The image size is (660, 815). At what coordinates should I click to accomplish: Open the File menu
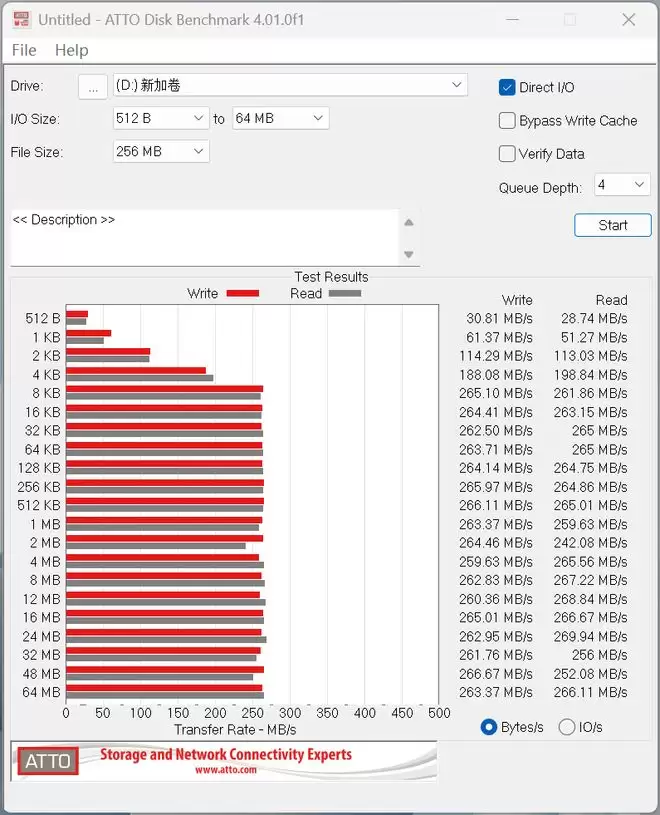pos(24,50)
